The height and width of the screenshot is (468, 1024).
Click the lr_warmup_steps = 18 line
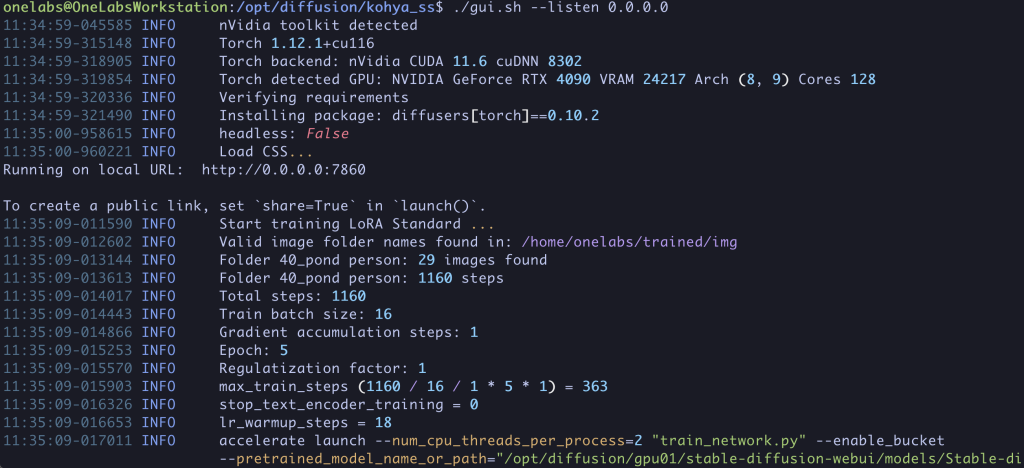(x=306, y=422)
